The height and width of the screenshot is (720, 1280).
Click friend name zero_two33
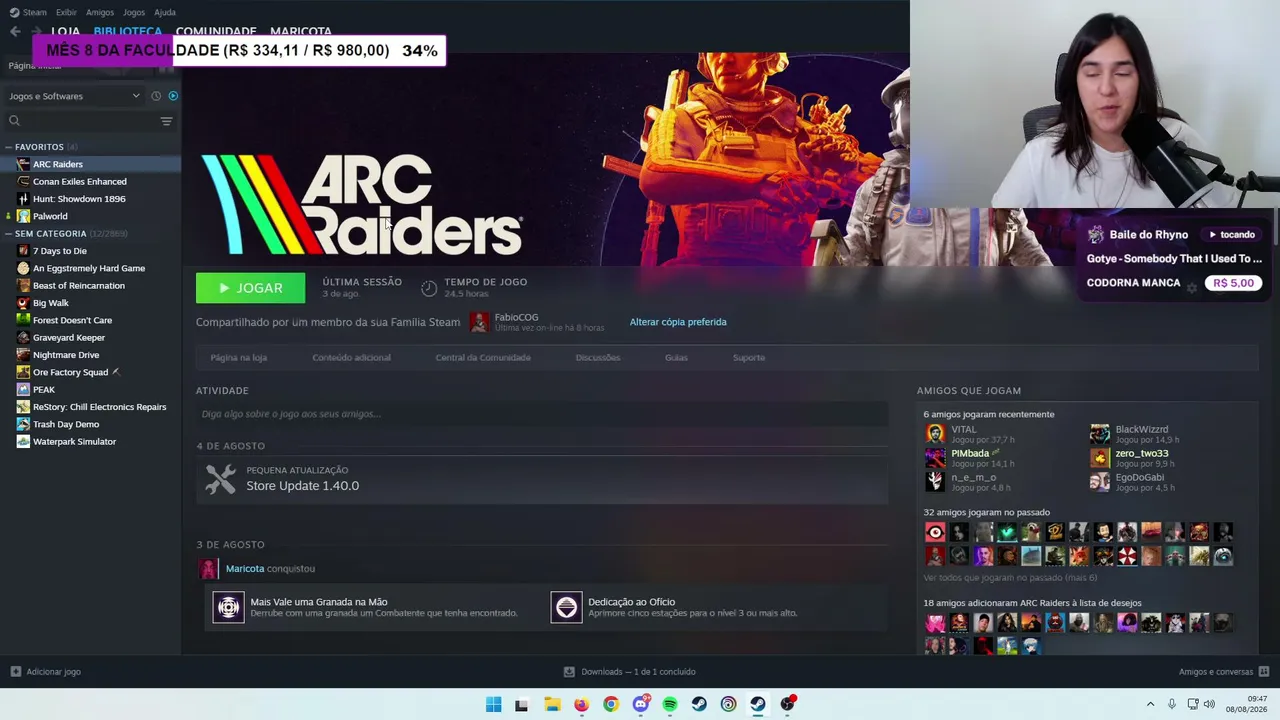(x=1141, y=453)
